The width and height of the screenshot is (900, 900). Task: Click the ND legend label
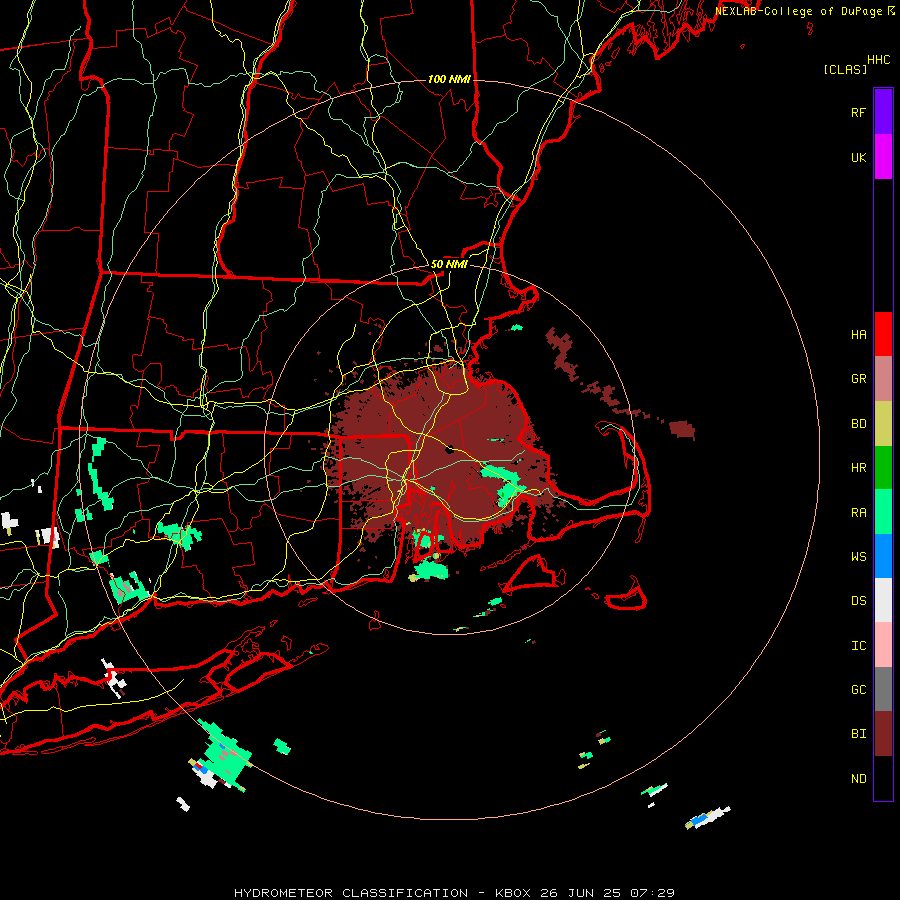pos(858,778)
